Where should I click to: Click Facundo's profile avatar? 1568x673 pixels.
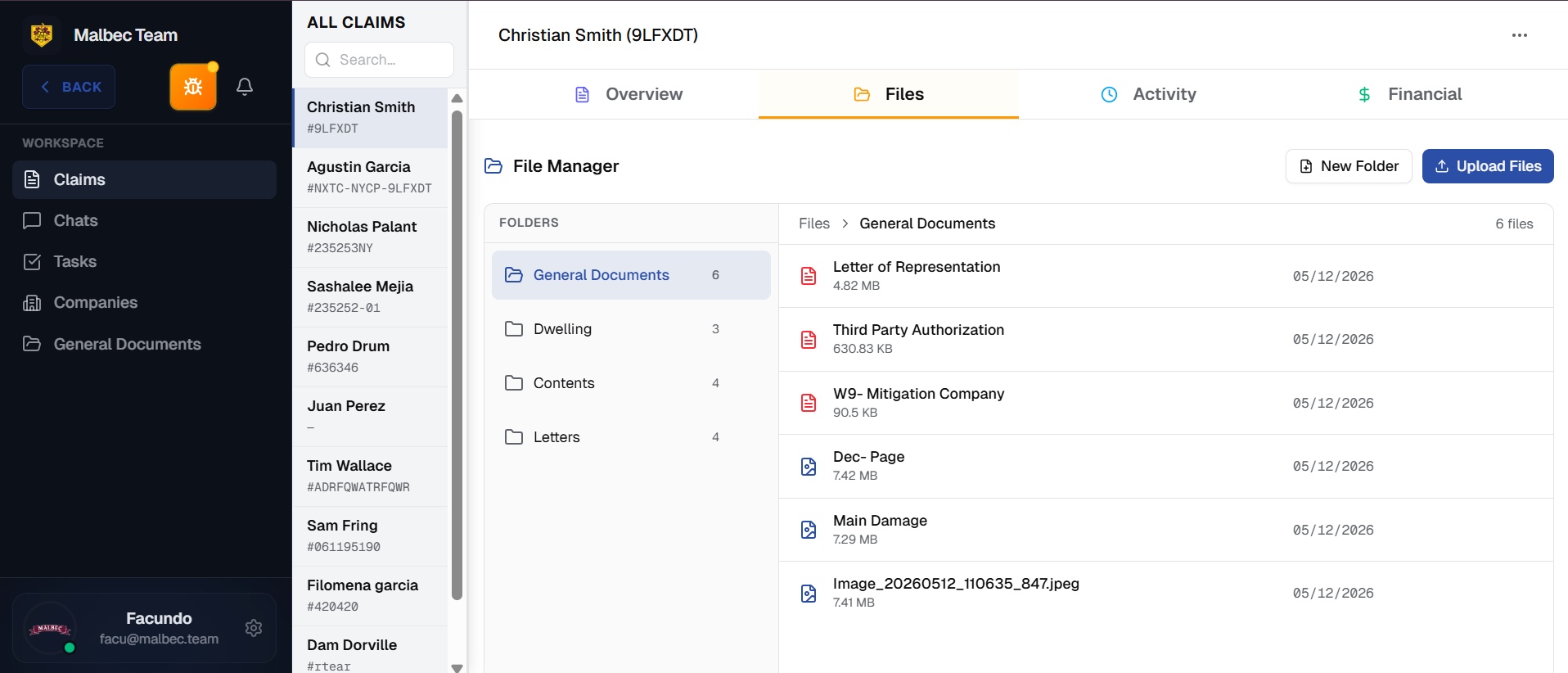[x=50, y=628]
